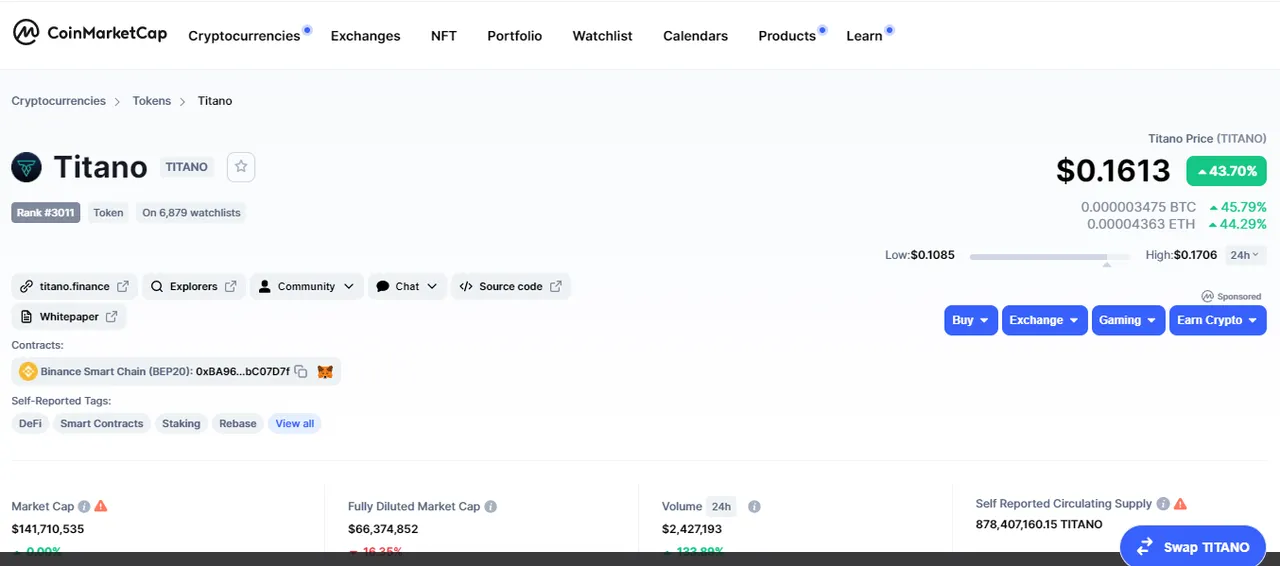Open the Chat dropdown

point(407,286)
